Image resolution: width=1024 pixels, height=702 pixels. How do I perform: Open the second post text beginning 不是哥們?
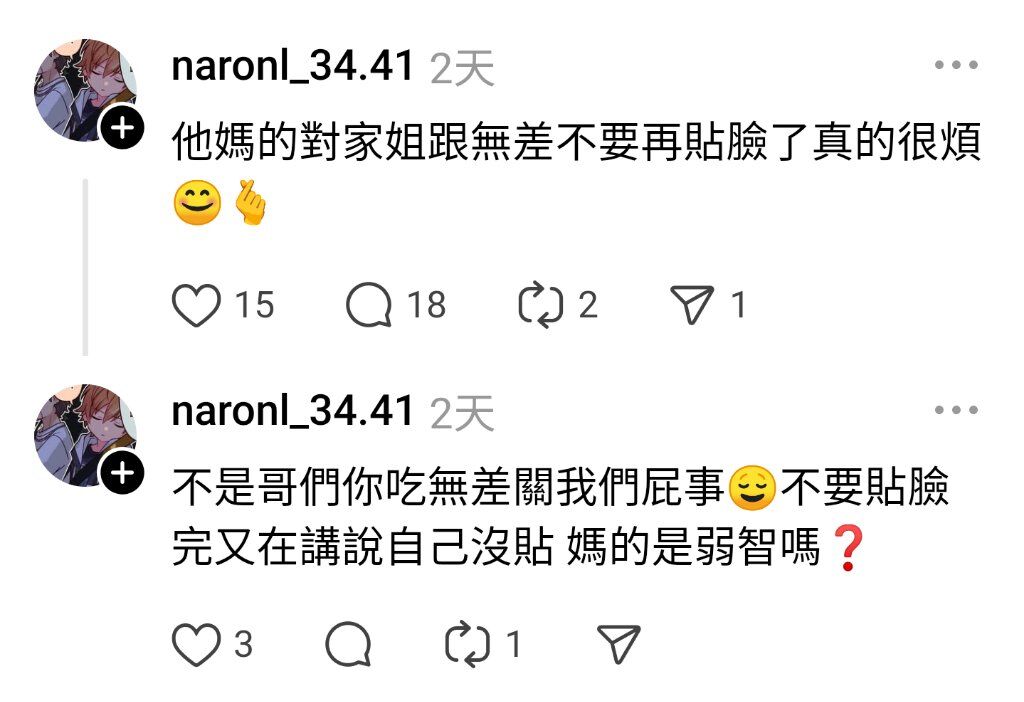[561, 517]
